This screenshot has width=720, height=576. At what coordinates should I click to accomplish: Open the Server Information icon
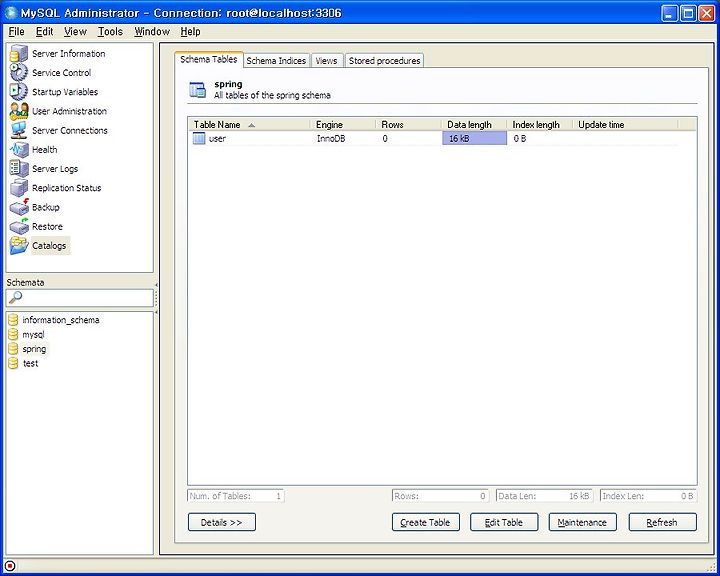[x=19, y=53]
